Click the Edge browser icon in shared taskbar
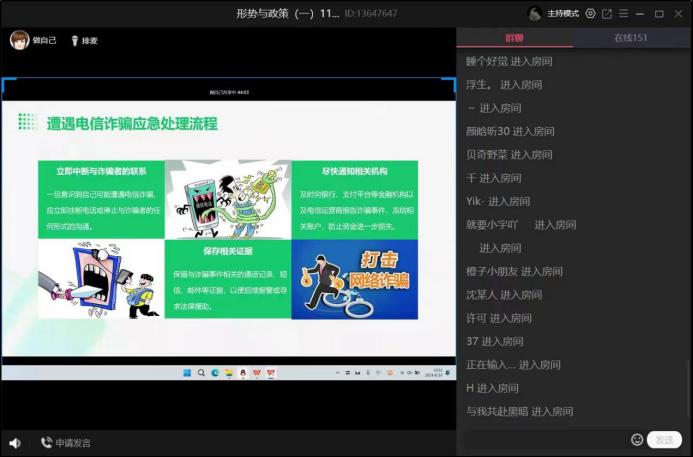The image size is (693, 457). pos(215,373)
